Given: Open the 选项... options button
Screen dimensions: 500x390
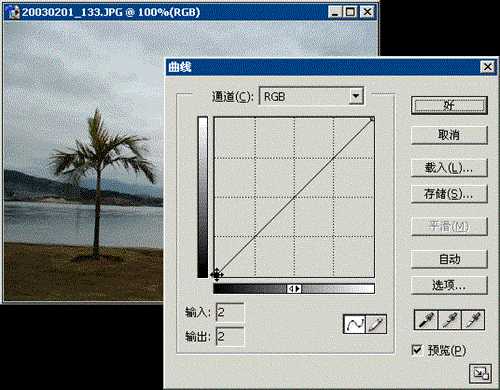Looking at the screenshot, I should [x=449, y=285].
